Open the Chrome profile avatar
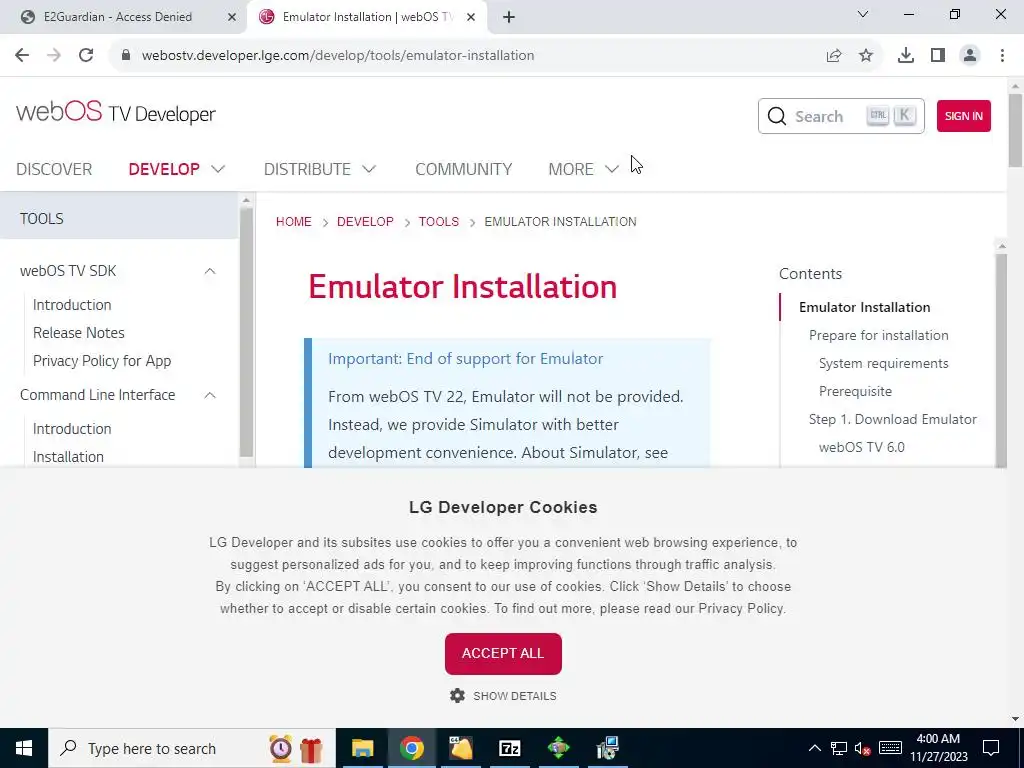 970,56
